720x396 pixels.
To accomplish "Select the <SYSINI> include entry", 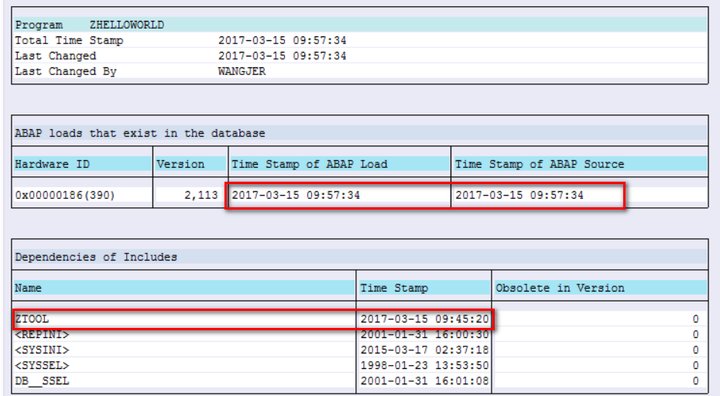I will [x=42, y=350].
